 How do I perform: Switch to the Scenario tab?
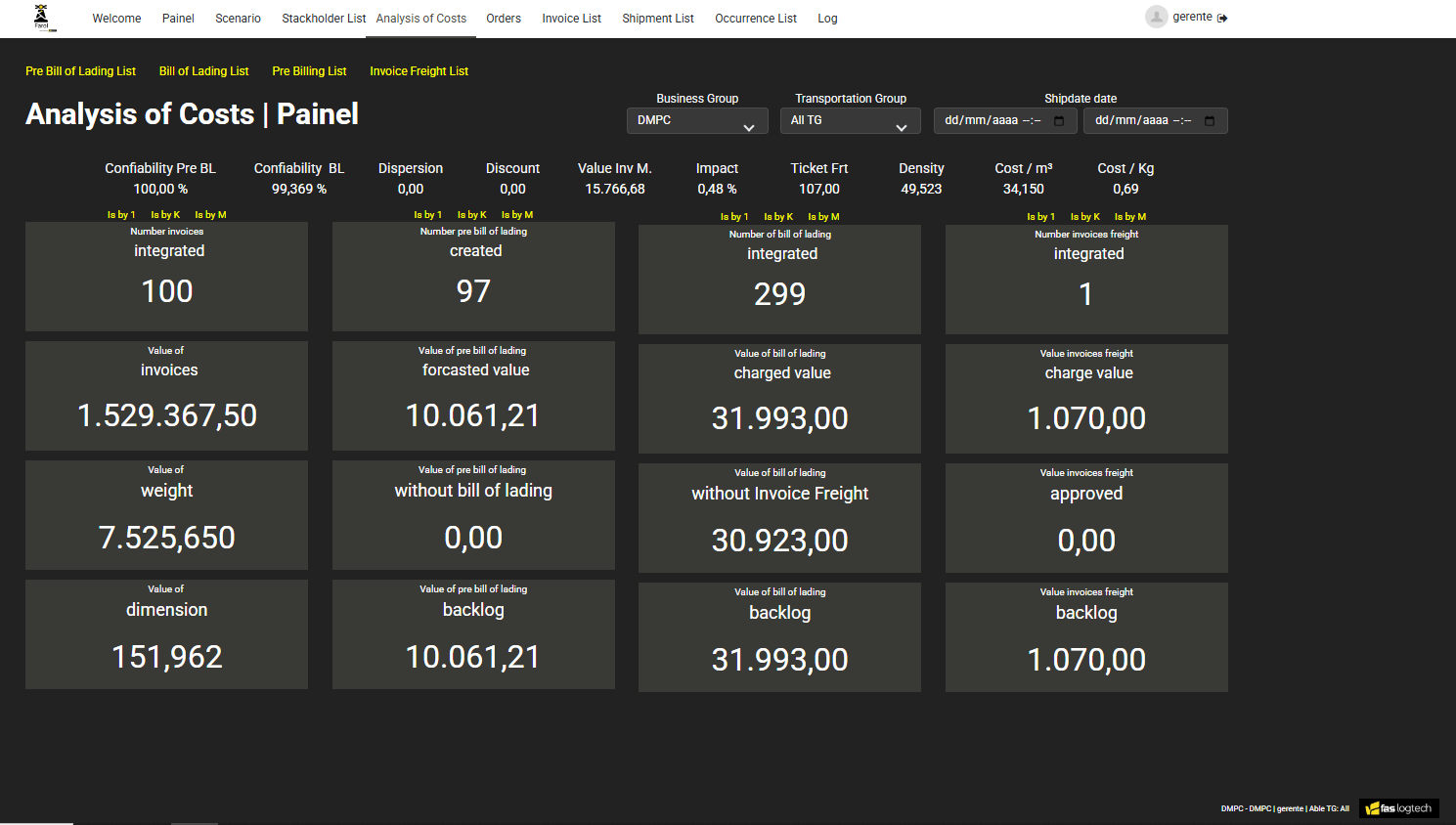238,19
